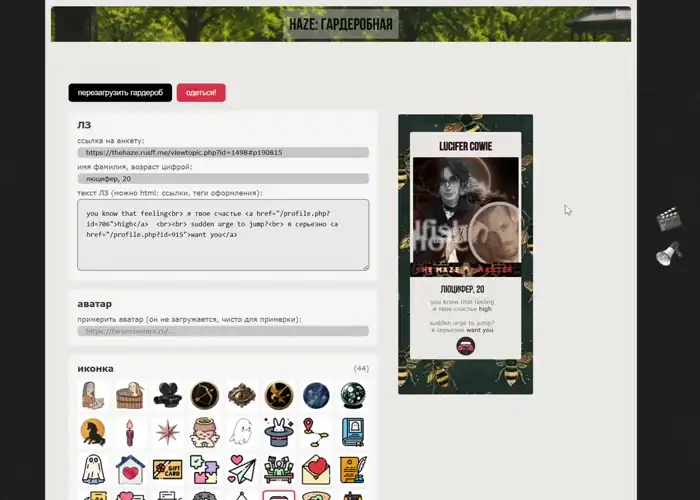Select the crowd holding signs icon

[279, 469]
